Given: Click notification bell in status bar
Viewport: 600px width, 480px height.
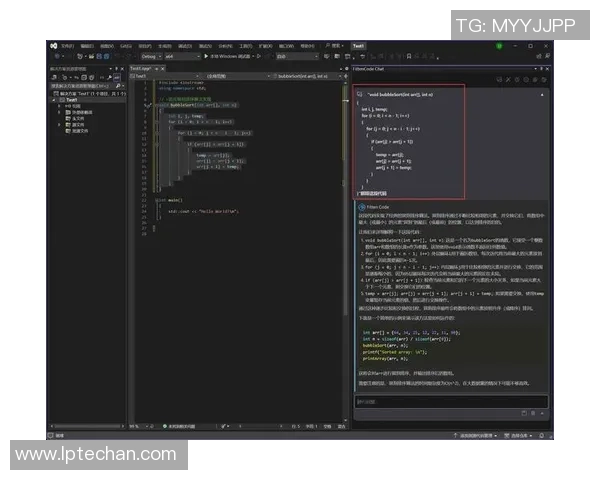Looking at the screenshot, I should (541, 436).
